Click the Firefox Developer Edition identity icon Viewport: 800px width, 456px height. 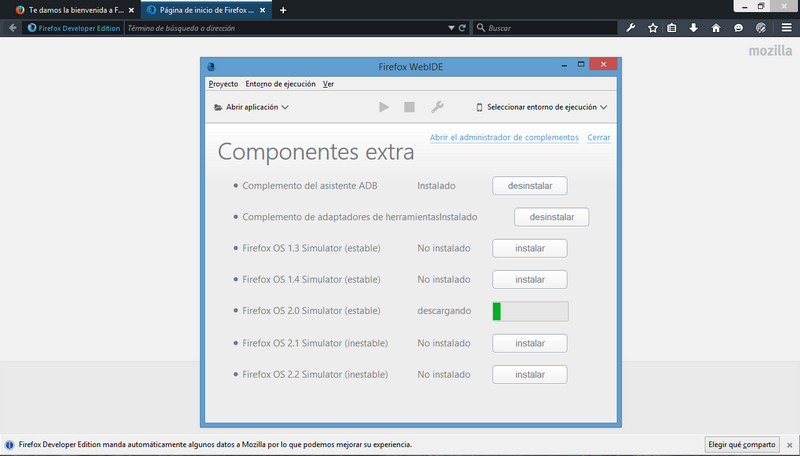click(32, 28)
